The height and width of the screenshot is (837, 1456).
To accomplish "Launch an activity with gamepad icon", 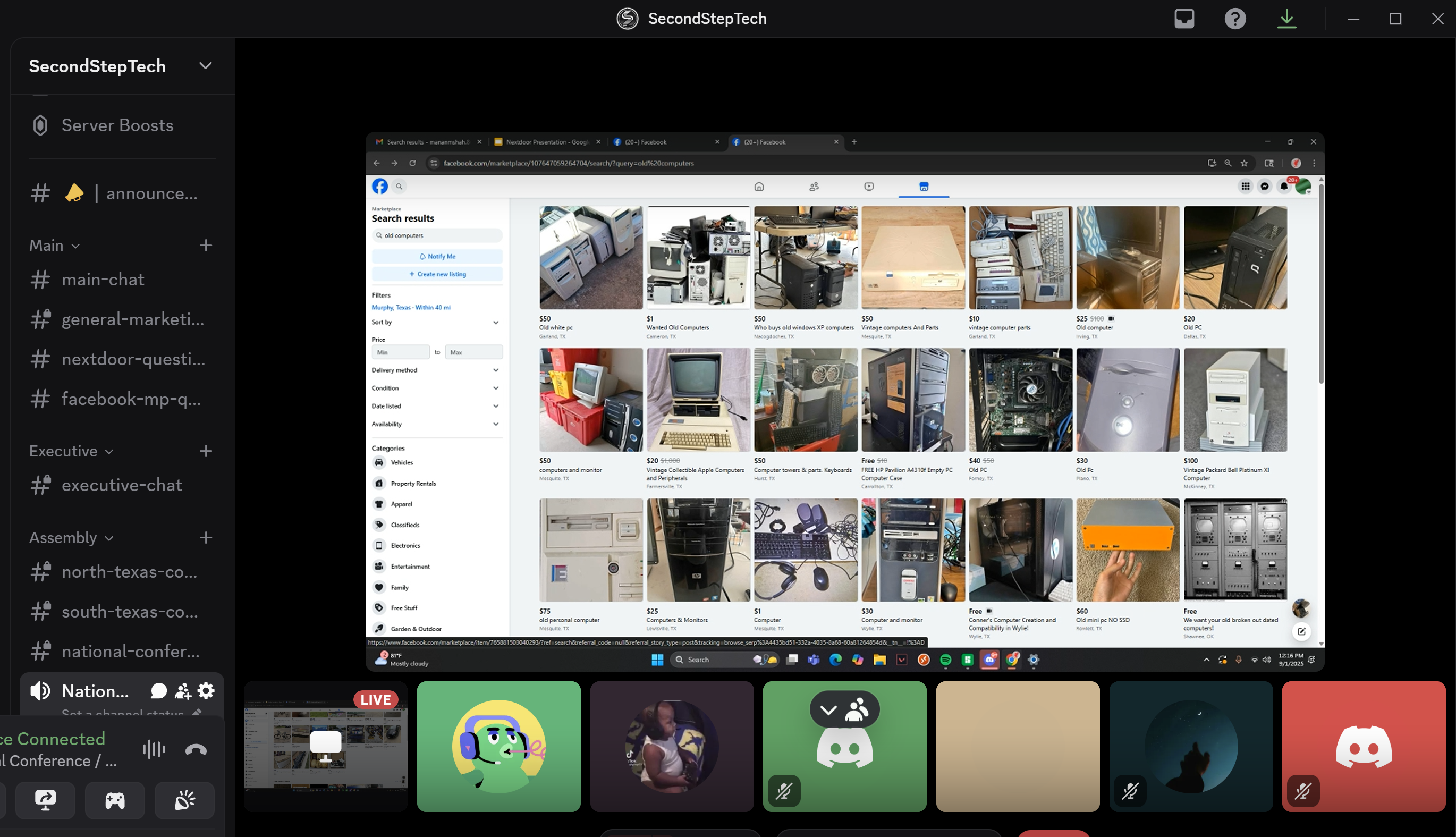I will (x=114, y=800).
